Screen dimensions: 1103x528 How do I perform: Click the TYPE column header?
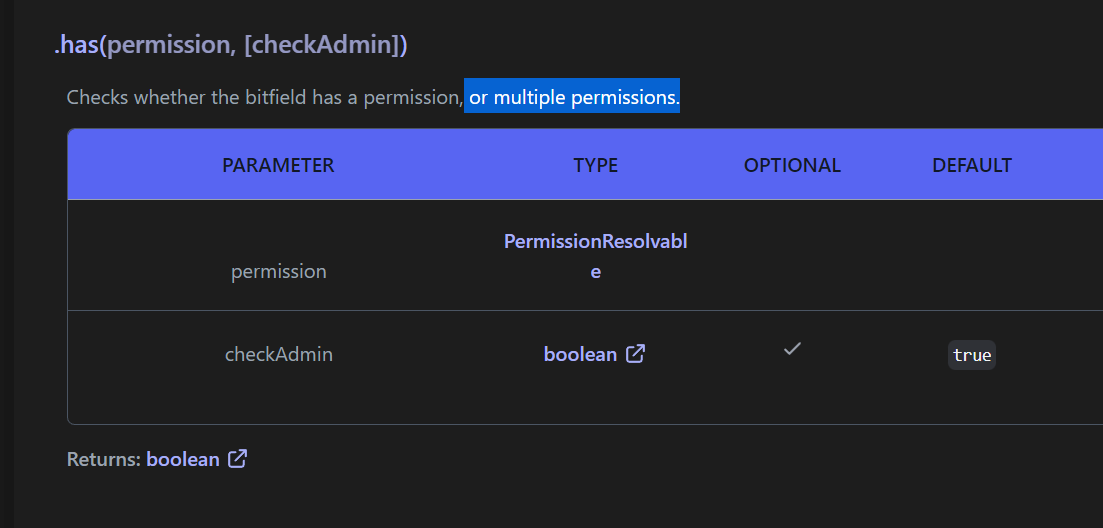[596, 165]
